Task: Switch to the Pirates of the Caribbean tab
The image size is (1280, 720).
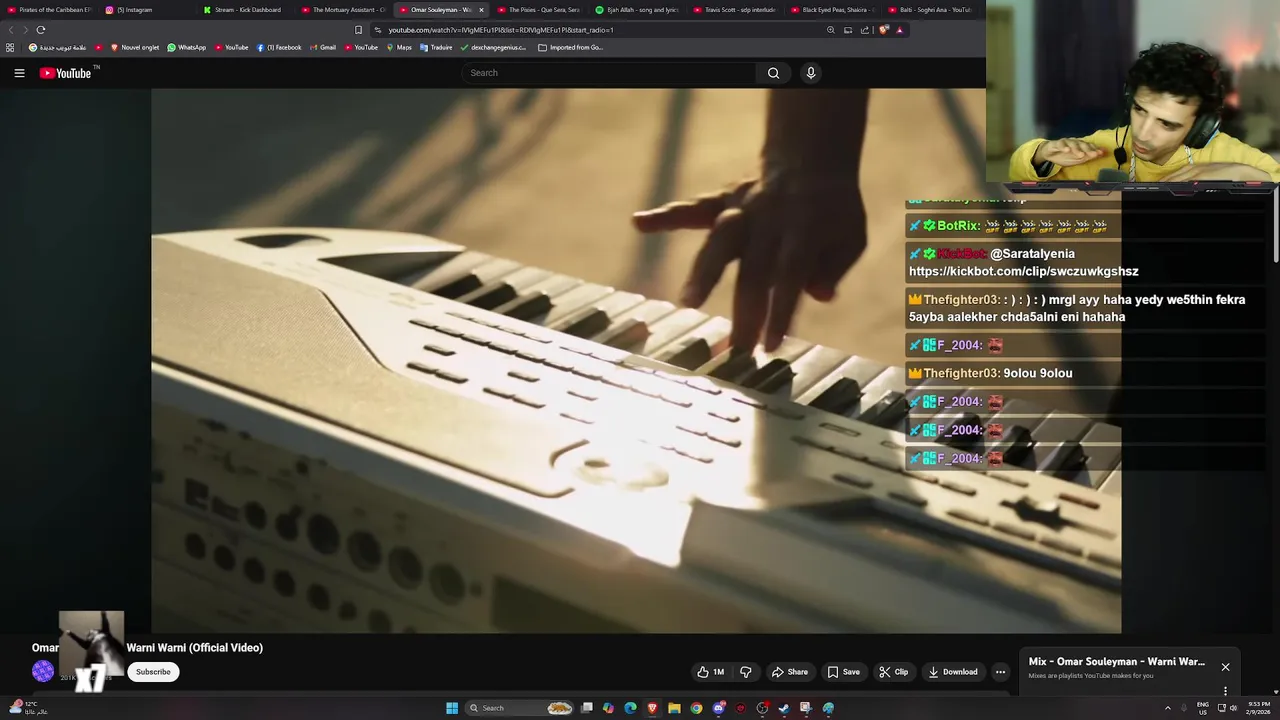Action: [x=48, y=10]
